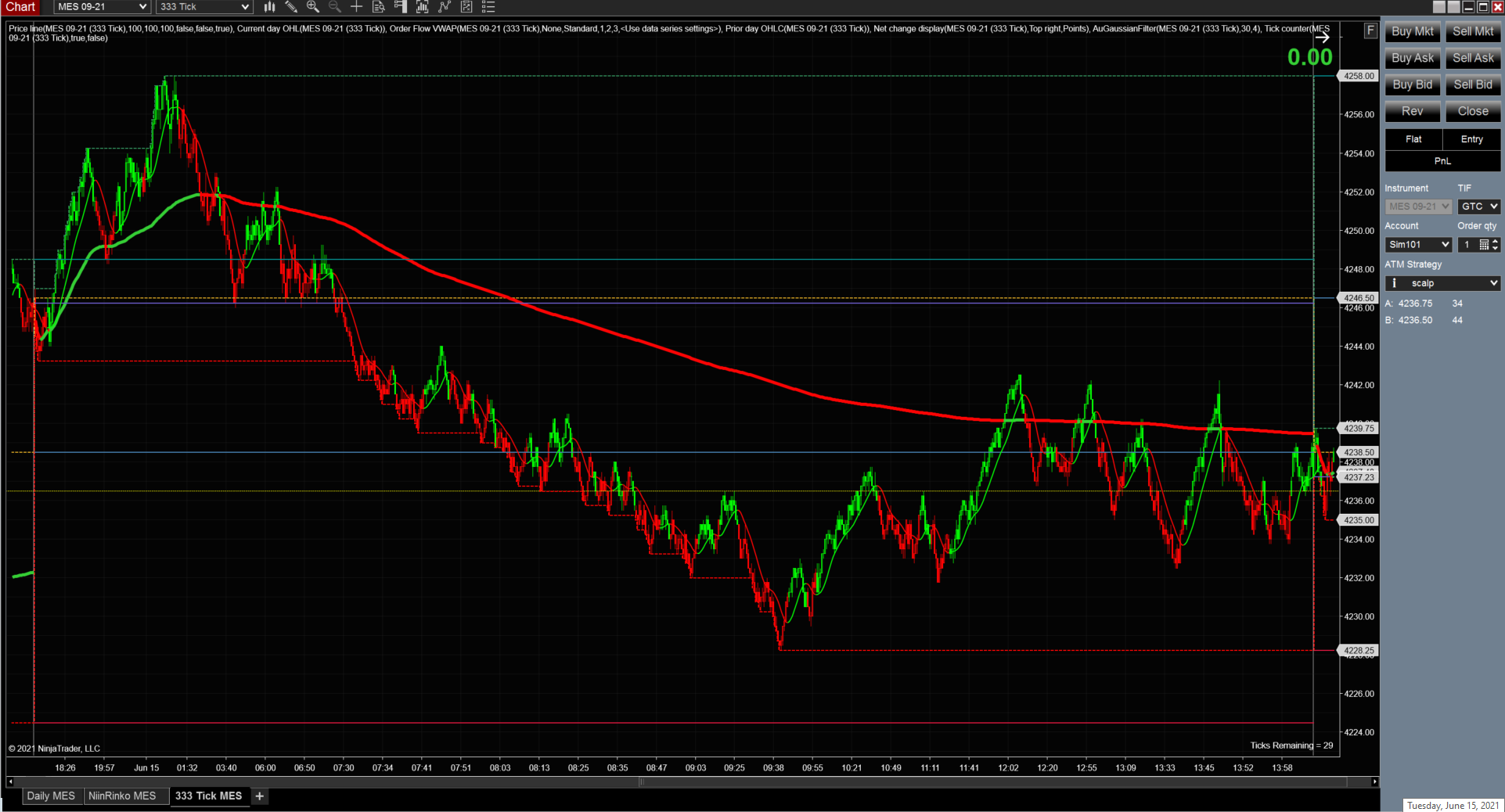The image size is (1505, 812).
Task: Expand the MES 09-21 instrument selector
Action: [102, 7]
